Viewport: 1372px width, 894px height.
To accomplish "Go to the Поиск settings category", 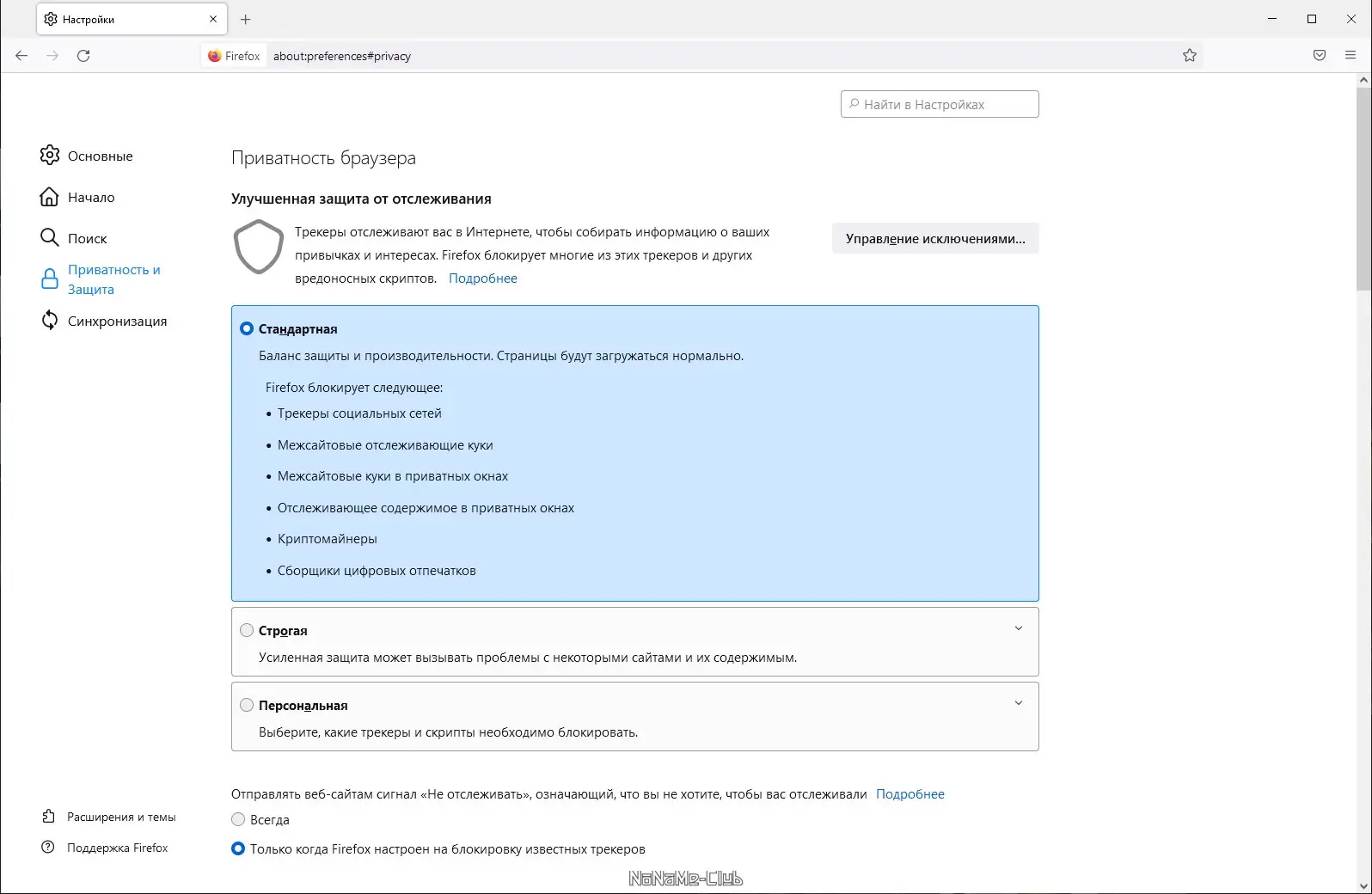I will tap(87, 238).
